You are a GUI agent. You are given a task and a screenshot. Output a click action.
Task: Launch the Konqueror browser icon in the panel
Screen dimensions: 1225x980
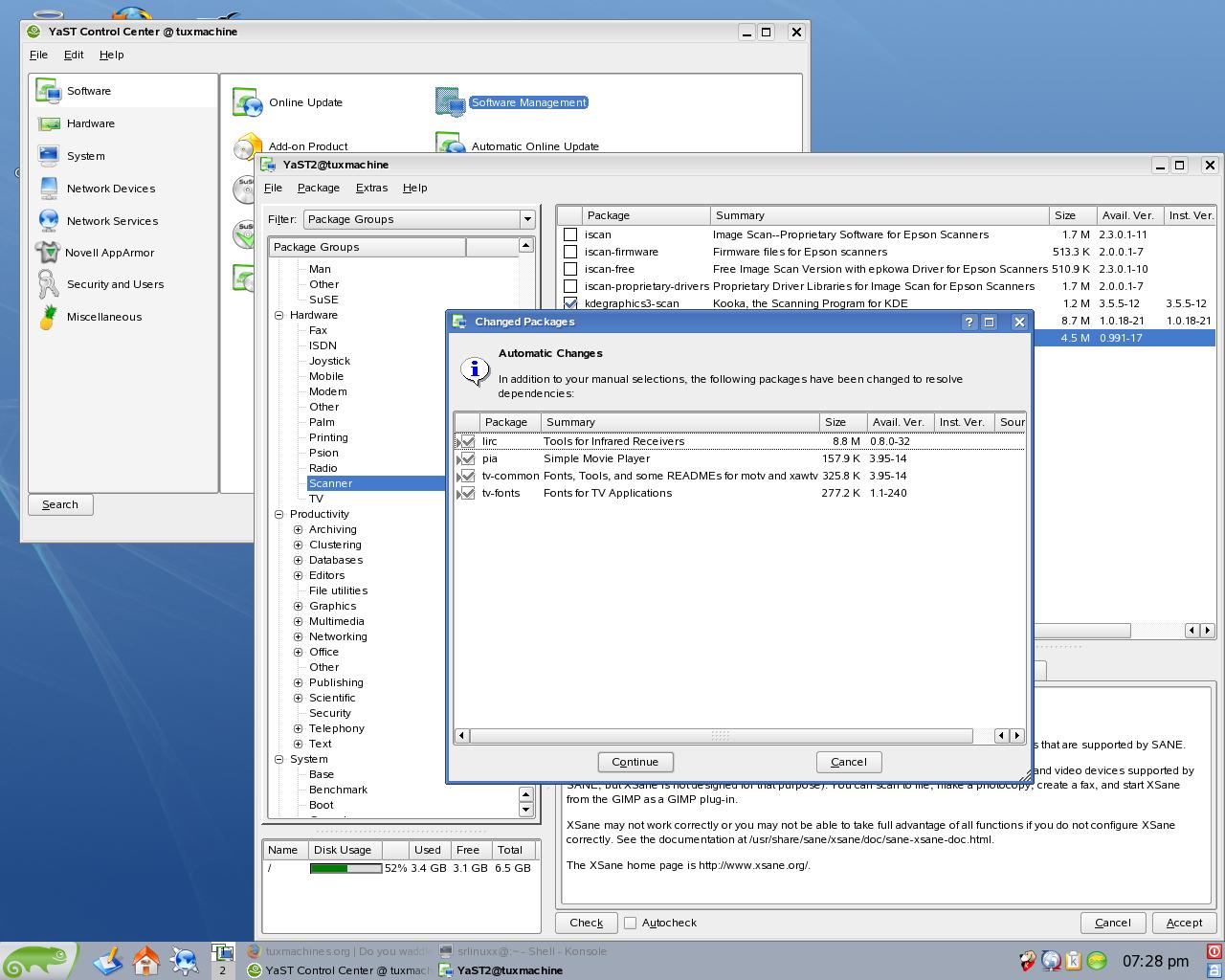184,960
